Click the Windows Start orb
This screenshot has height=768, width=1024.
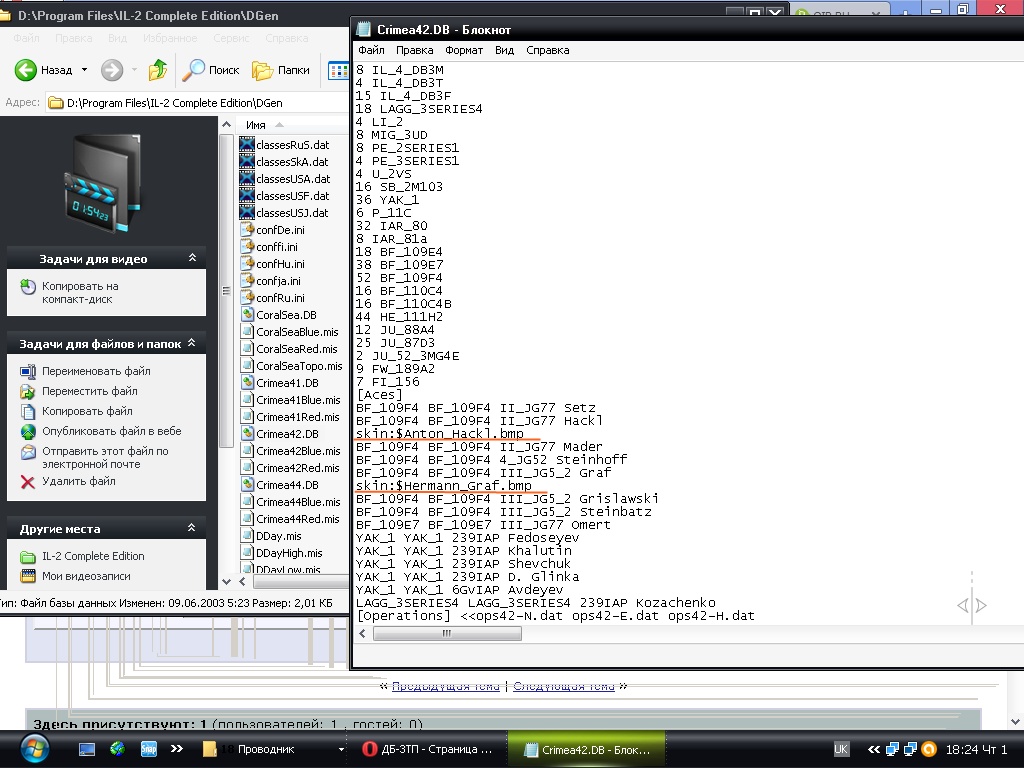coord(33,748)
